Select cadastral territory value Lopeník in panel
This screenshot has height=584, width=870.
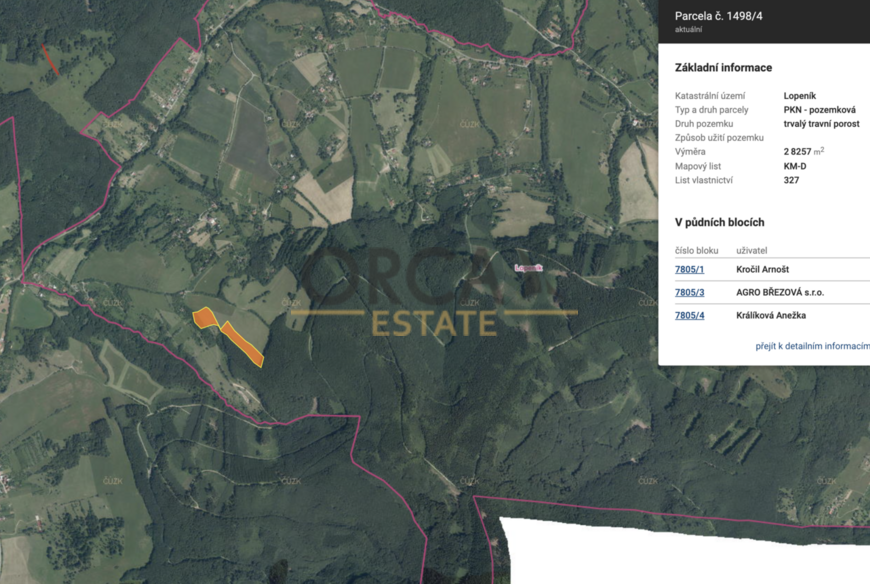[x=802, y=96]
